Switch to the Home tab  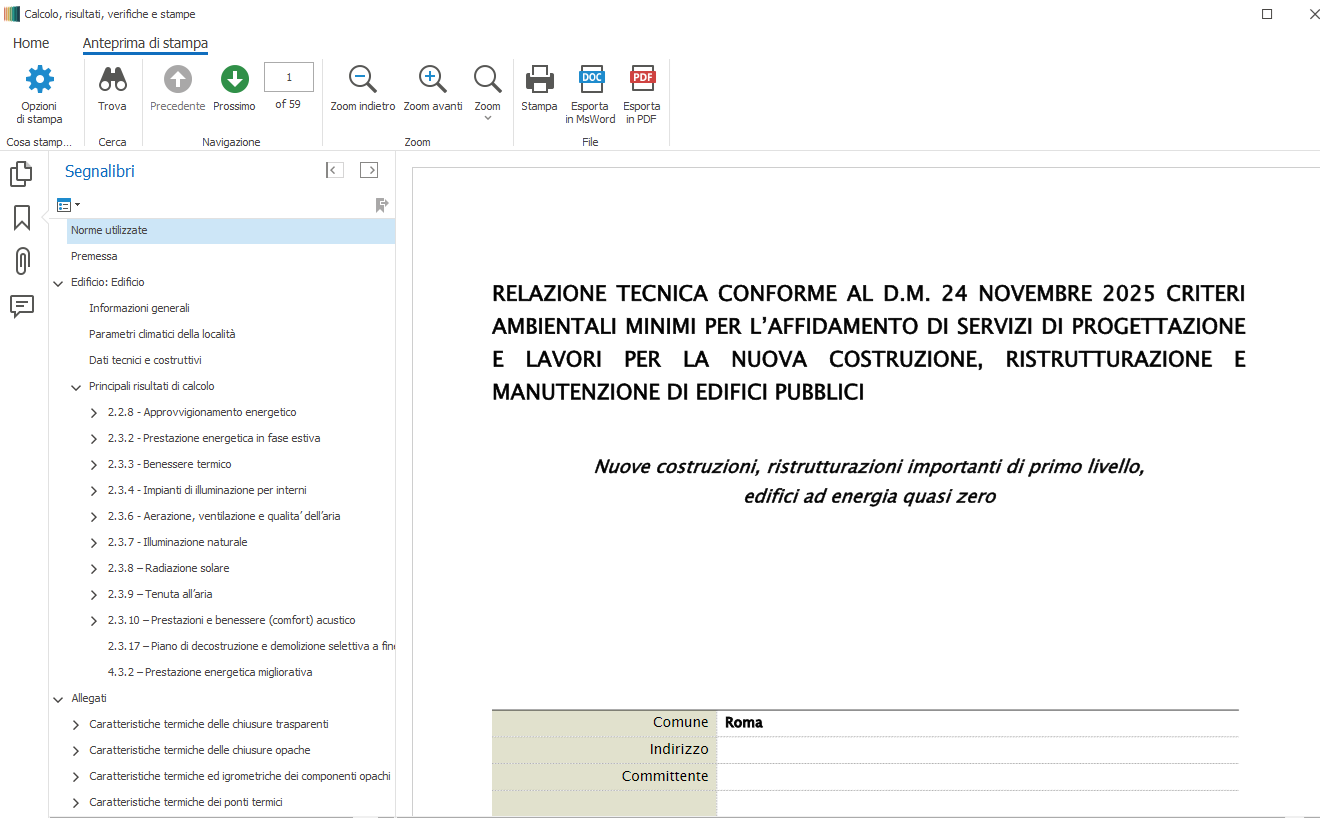click(31, 43)
